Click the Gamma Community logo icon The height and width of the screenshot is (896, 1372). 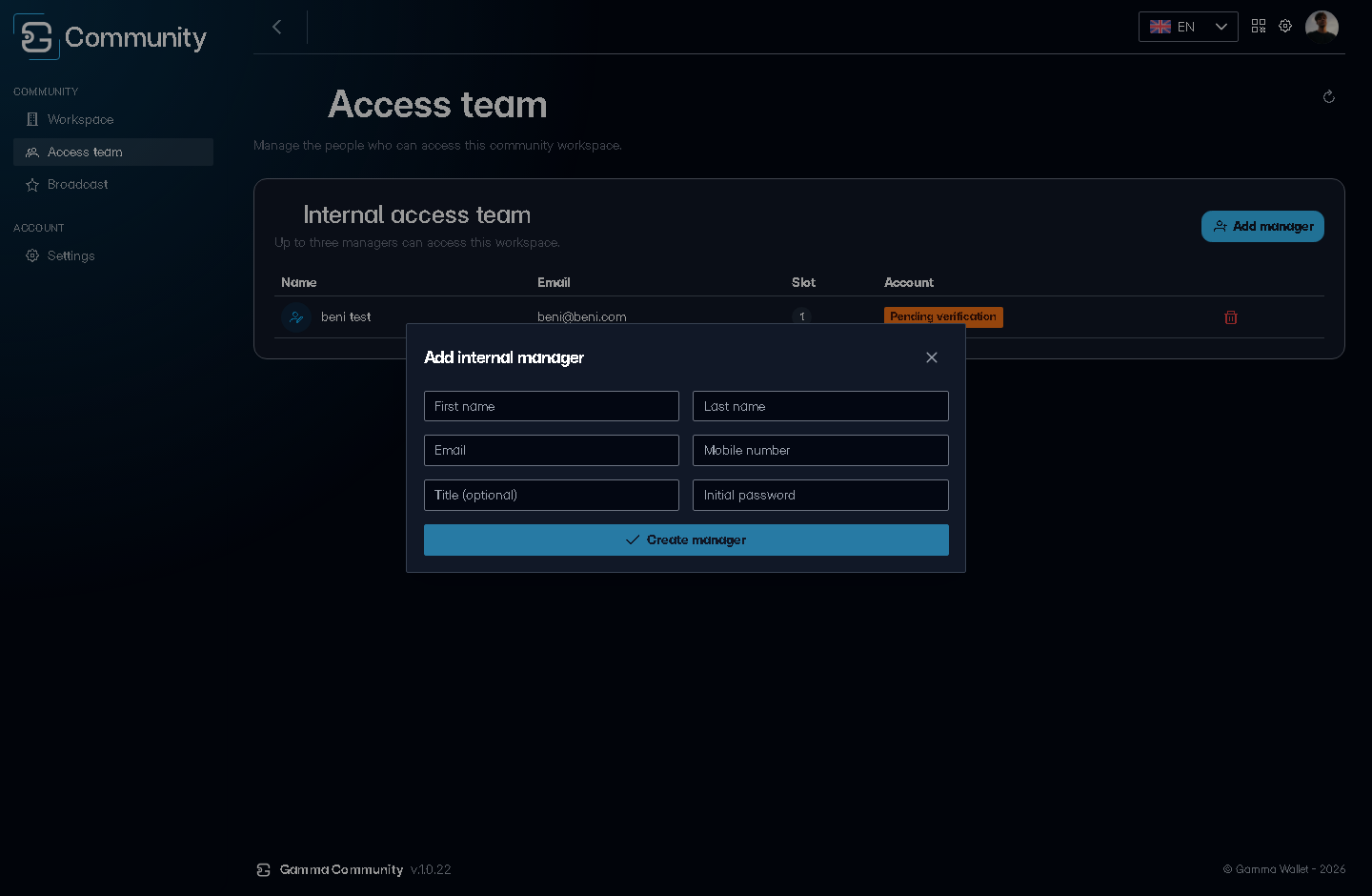[36, 36]
